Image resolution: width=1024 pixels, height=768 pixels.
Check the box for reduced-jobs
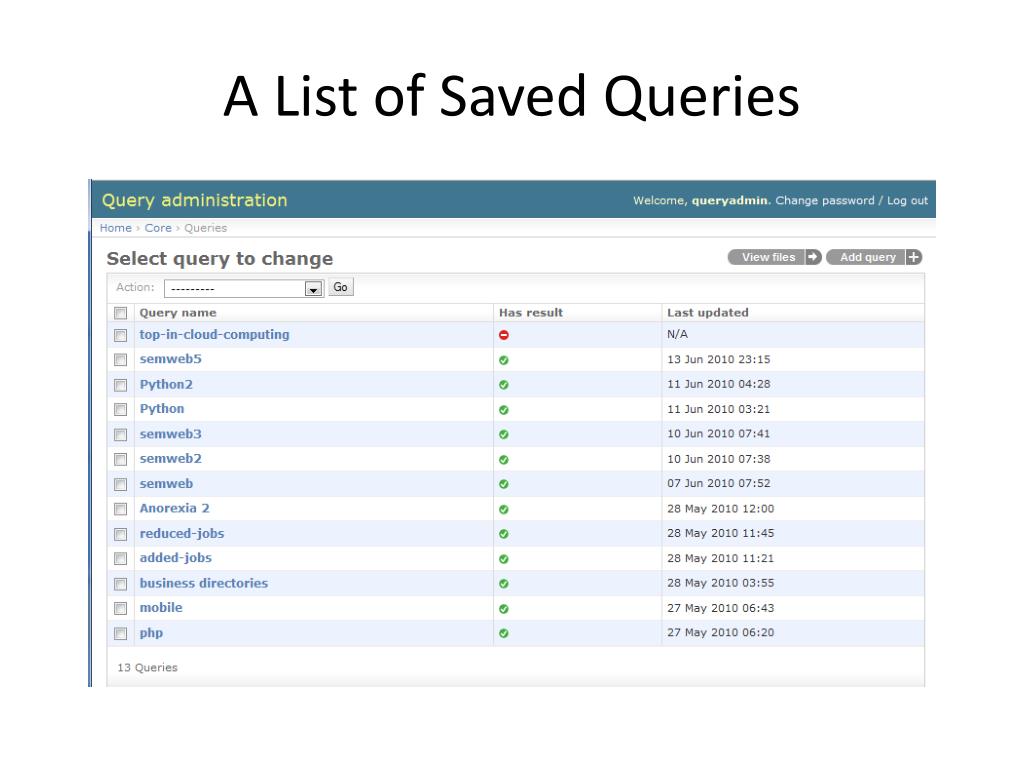(x=120, y=534)
